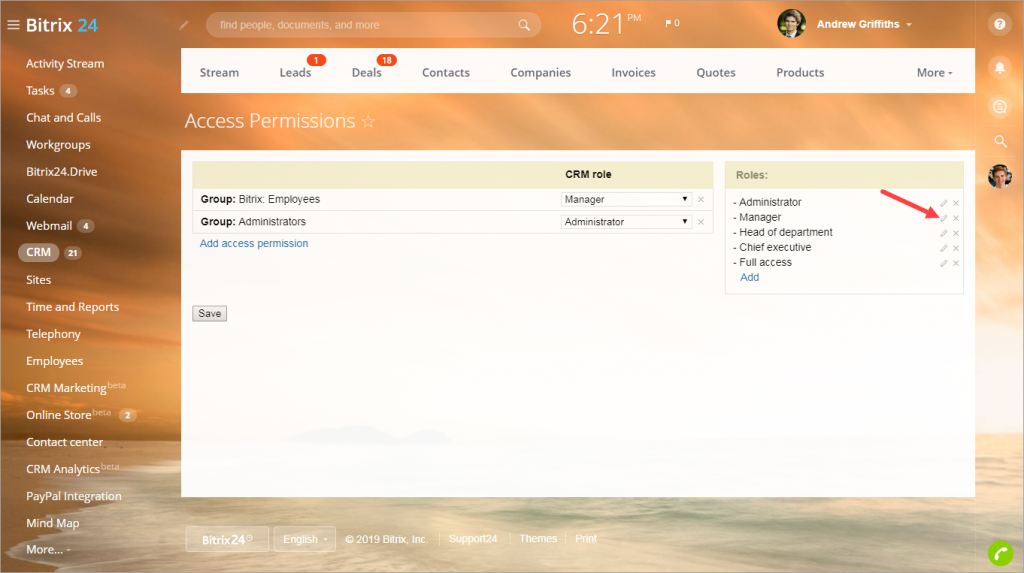Remove Bitrix: Employees group permission

(x=701, y=199)
